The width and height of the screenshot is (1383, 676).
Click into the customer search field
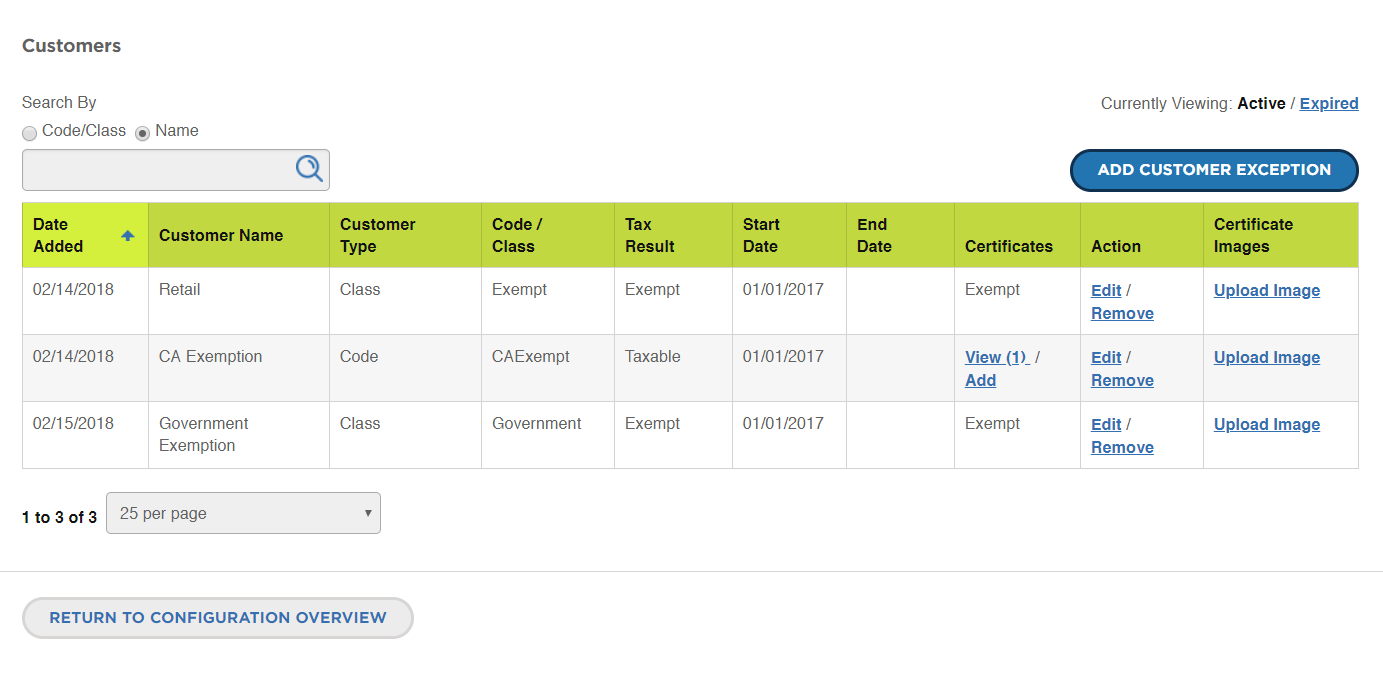click(158, 170)
